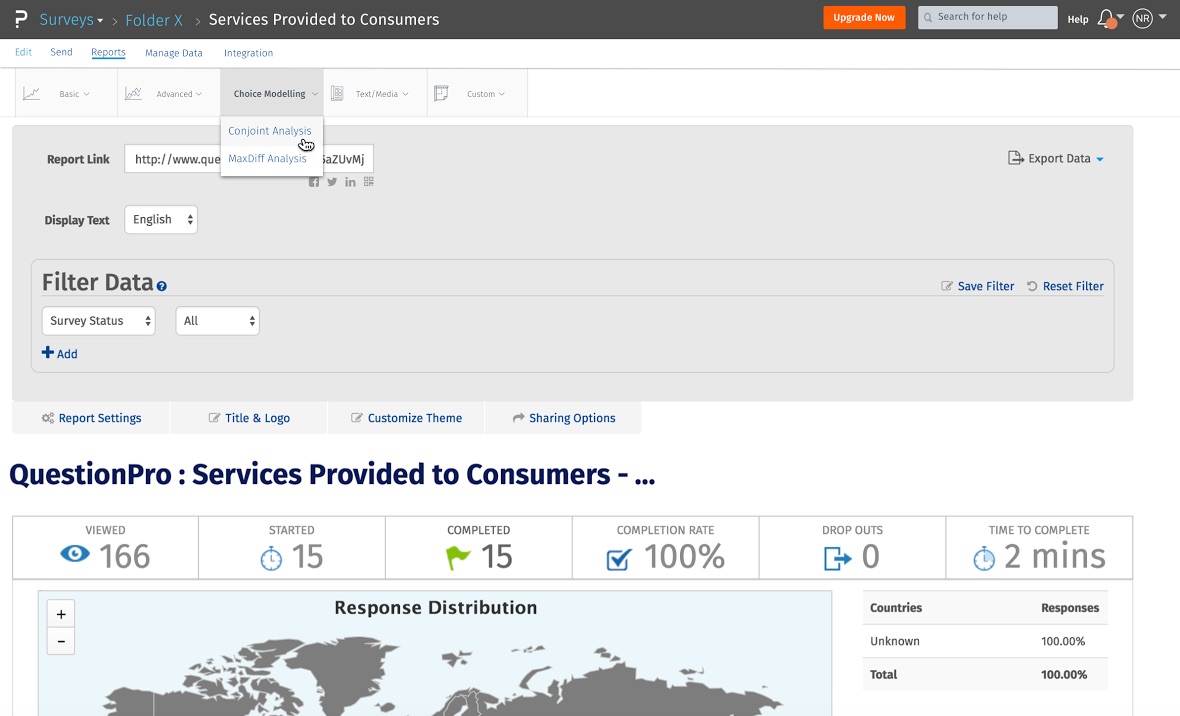Click the Drop Outs exit icon
The image size is (1180, 716).
pos(838,559)
